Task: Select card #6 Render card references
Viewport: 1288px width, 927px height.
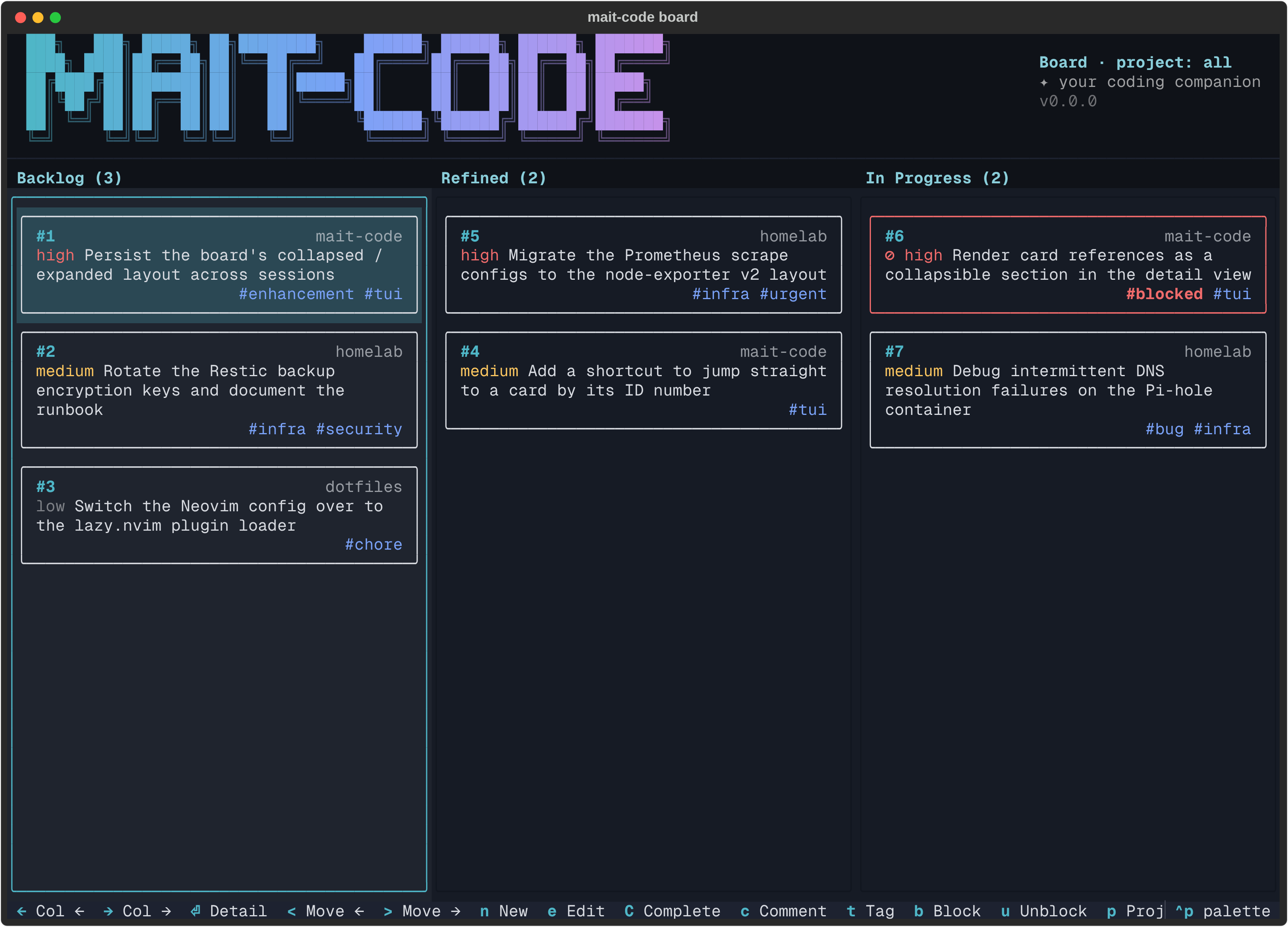Action: point(1068,264)
